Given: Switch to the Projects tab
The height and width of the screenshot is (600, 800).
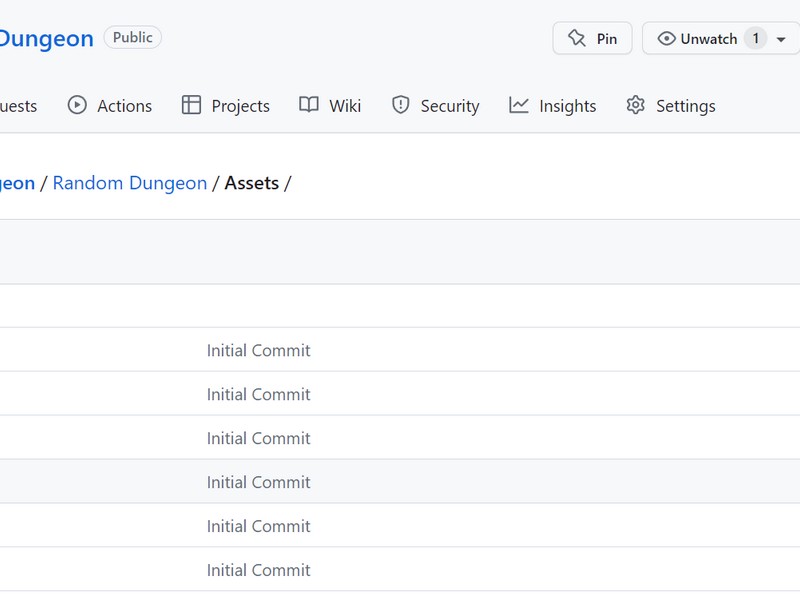Looking at the screenshot, I should coord(226,106).
